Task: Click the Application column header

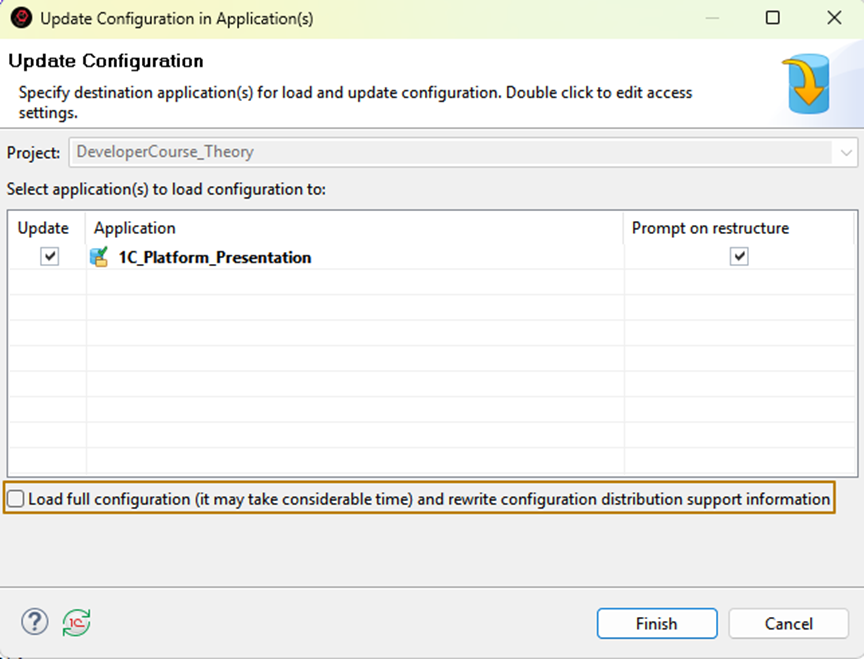Action: coord(135,228)
